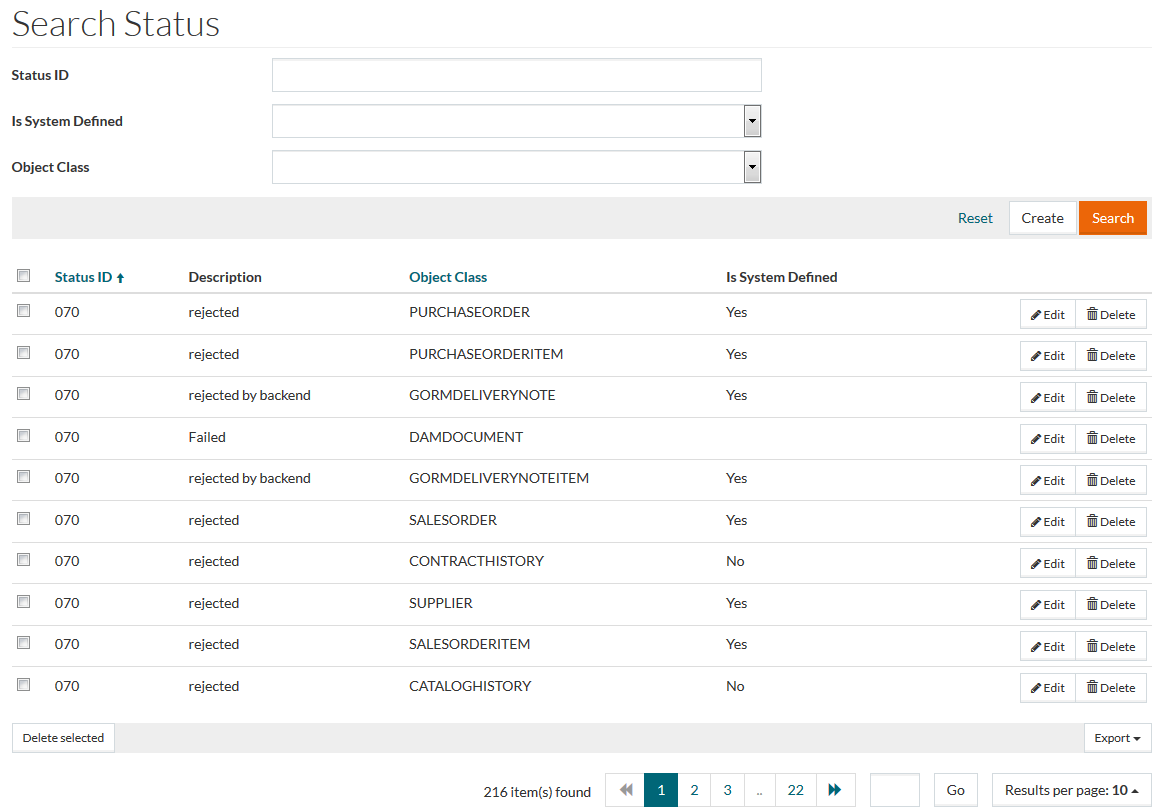Jump to page 22 in pagination
The height and width of the screenshot is (810, 1161).
795,790
